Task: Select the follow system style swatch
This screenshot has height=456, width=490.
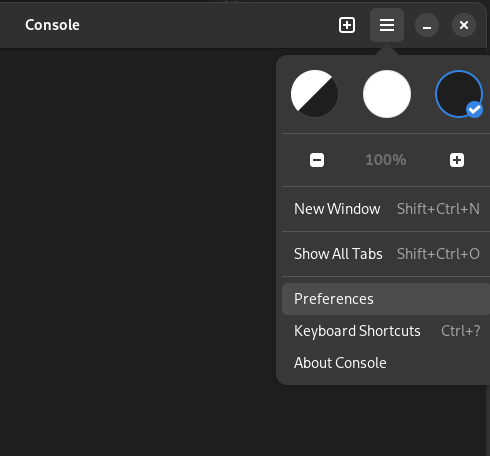Action: point(314,94)
